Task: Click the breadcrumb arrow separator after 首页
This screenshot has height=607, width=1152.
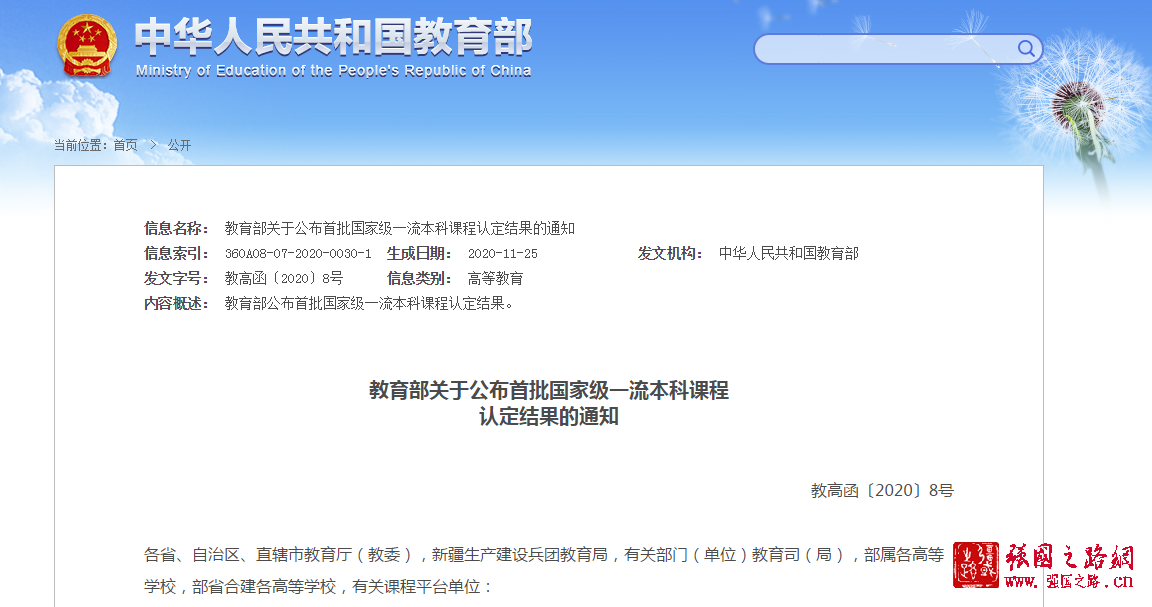Action: pyautogui.click(x=153, y=145)
